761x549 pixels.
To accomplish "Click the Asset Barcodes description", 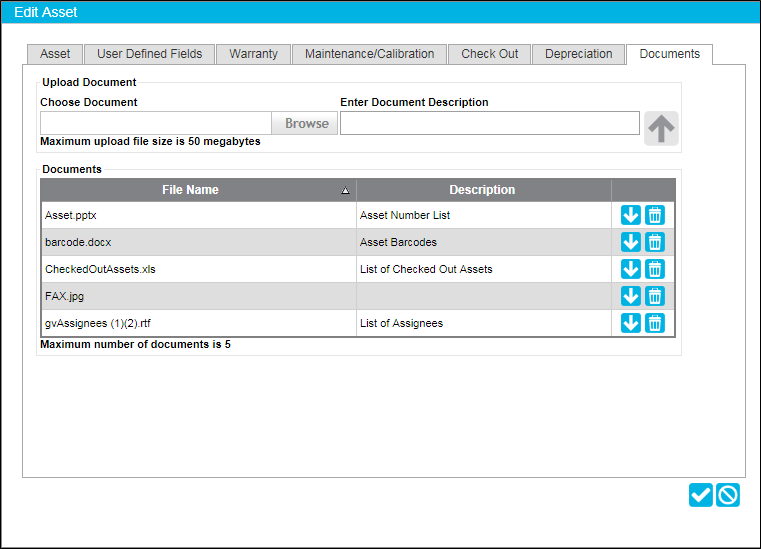I will pos(398,242).
